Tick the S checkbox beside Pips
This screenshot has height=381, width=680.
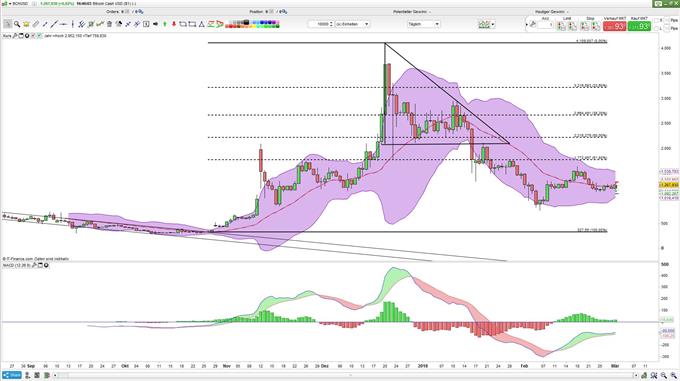point(656,20)
